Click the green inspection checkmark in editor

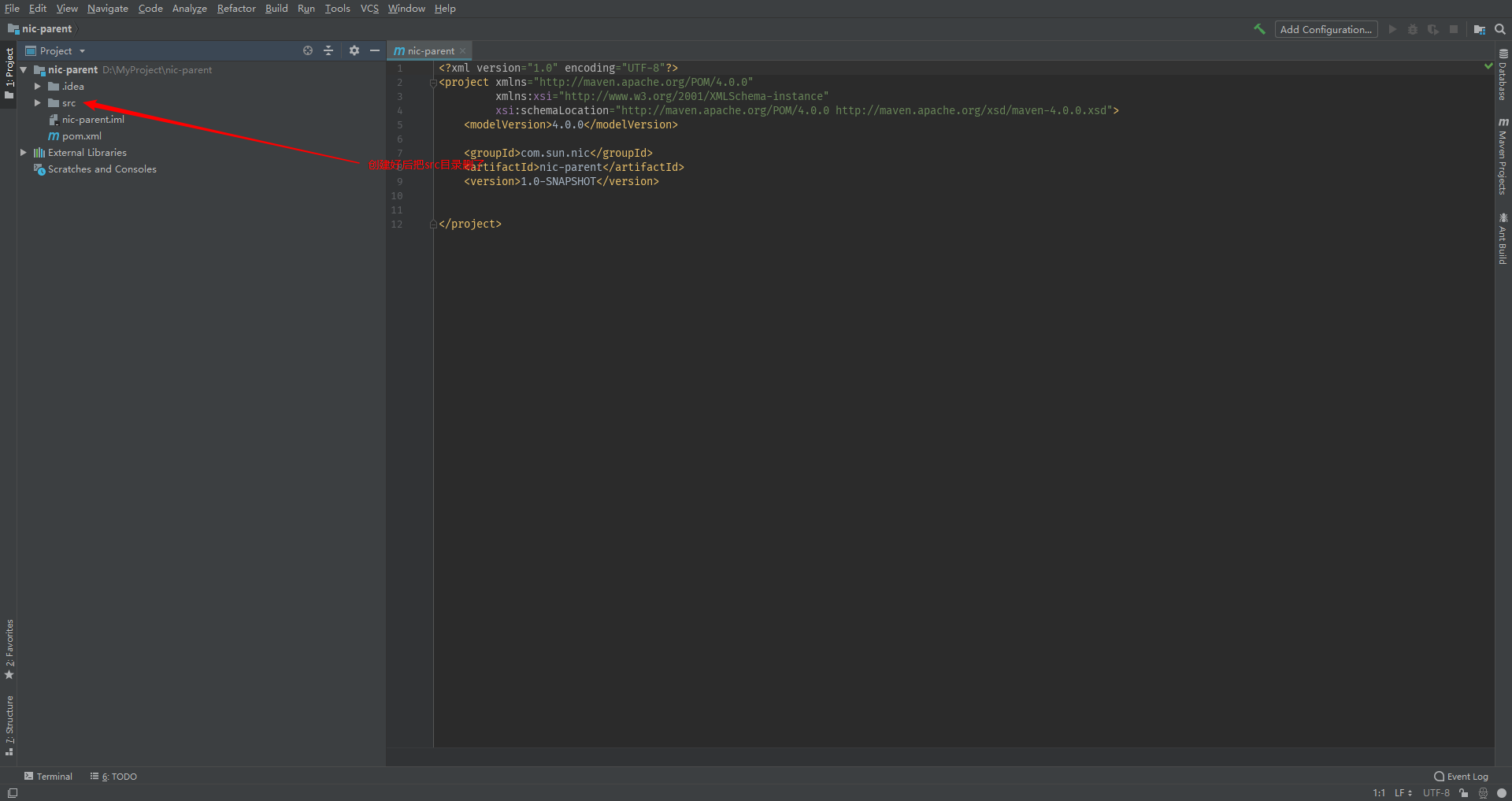click(1488, 66)
